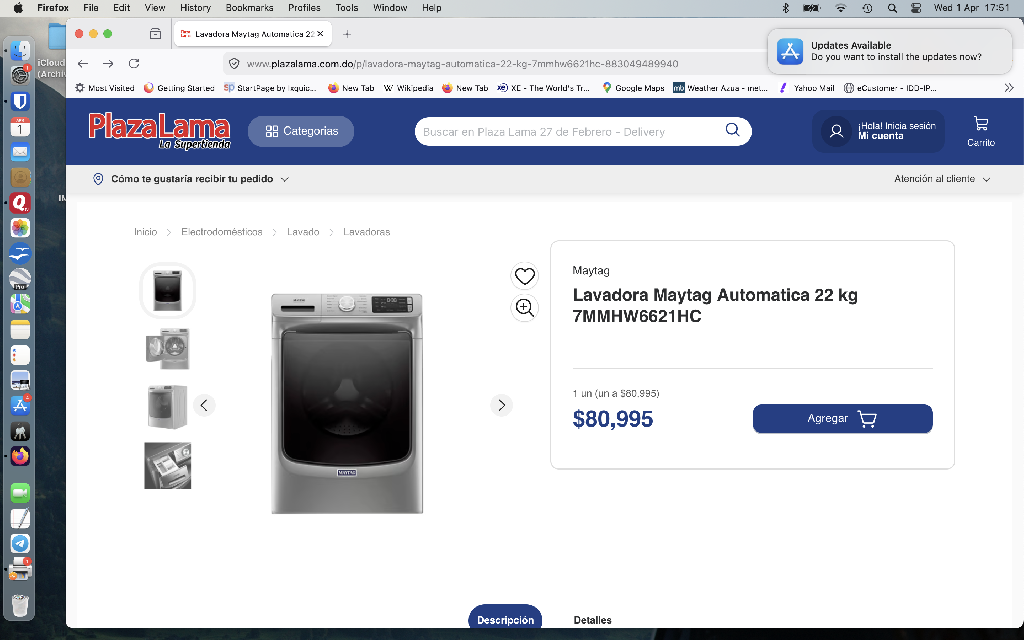
Task: Select side-angle washer thumbnail
Action: (168, 406)
